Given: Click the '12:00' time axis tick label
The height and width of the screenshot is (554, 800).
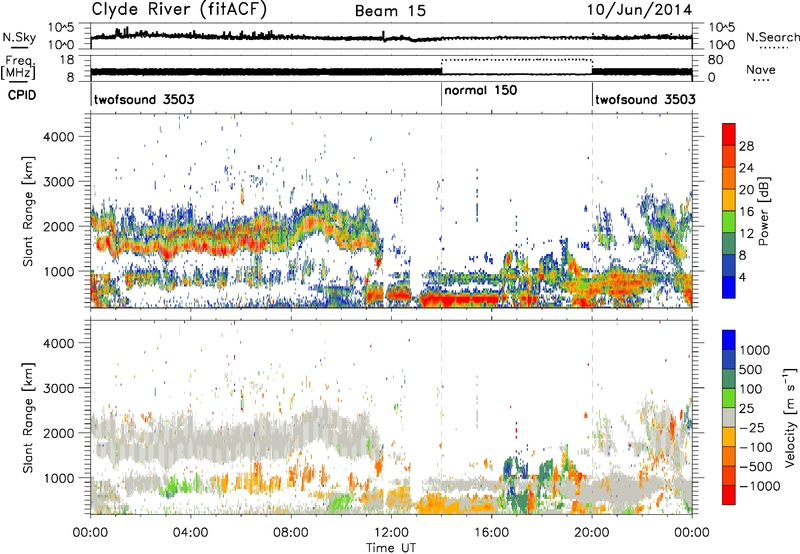Looking at the screenshot, I should click(391, 533).
